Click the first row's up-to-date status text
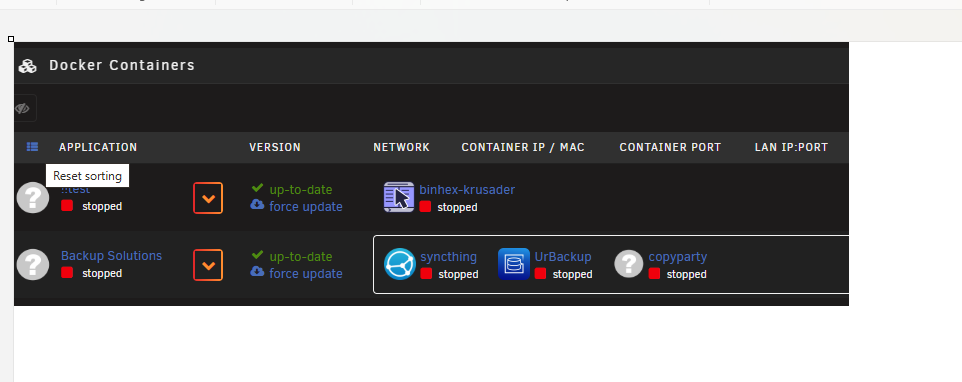 pos(301,190)
